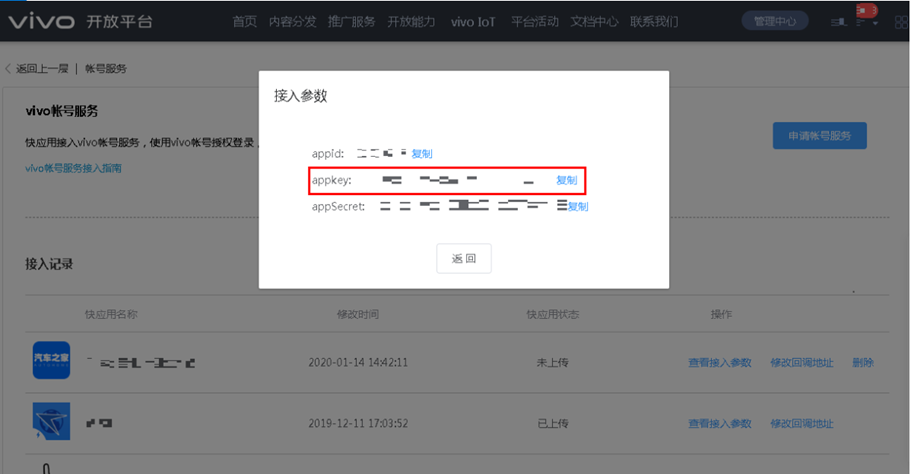Click vivo帐号服务 heading
This screenshot has height=474, width=911.
point(62,111)
